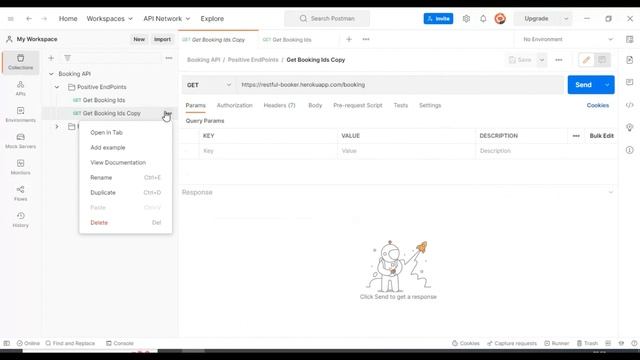
Task: Open tab overflow options dots
Action: (x=366, y=40)
